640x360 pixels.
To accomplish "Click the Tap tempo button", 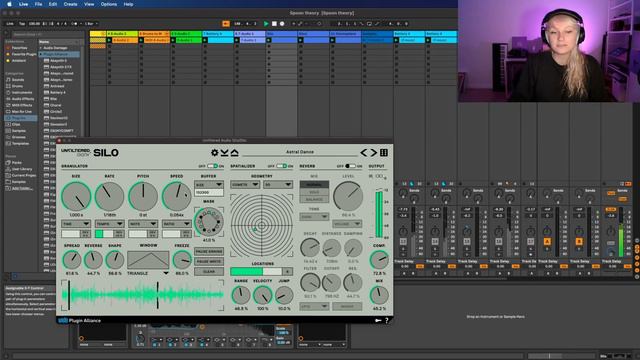I will (22, 24).
